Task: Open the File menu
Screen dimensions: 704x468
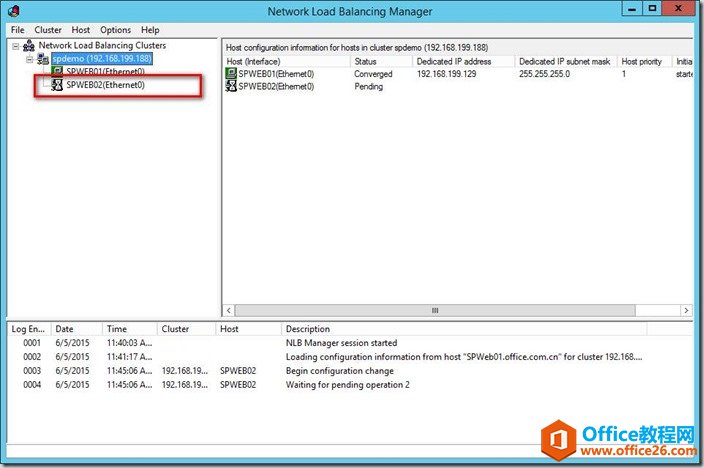Action: coord(18,30)
